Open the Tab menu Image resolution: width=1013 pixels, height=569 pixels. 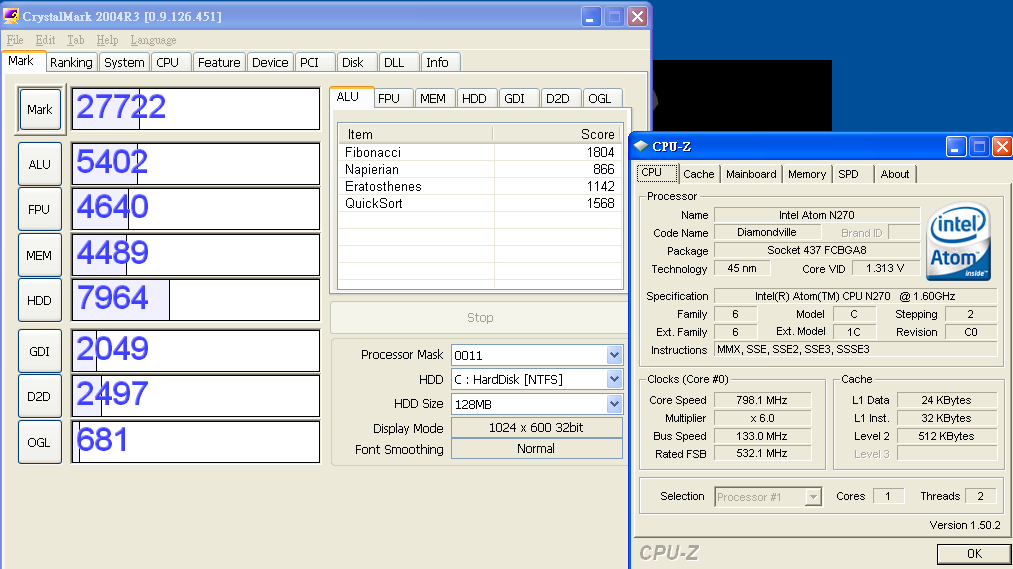(76, 40)
